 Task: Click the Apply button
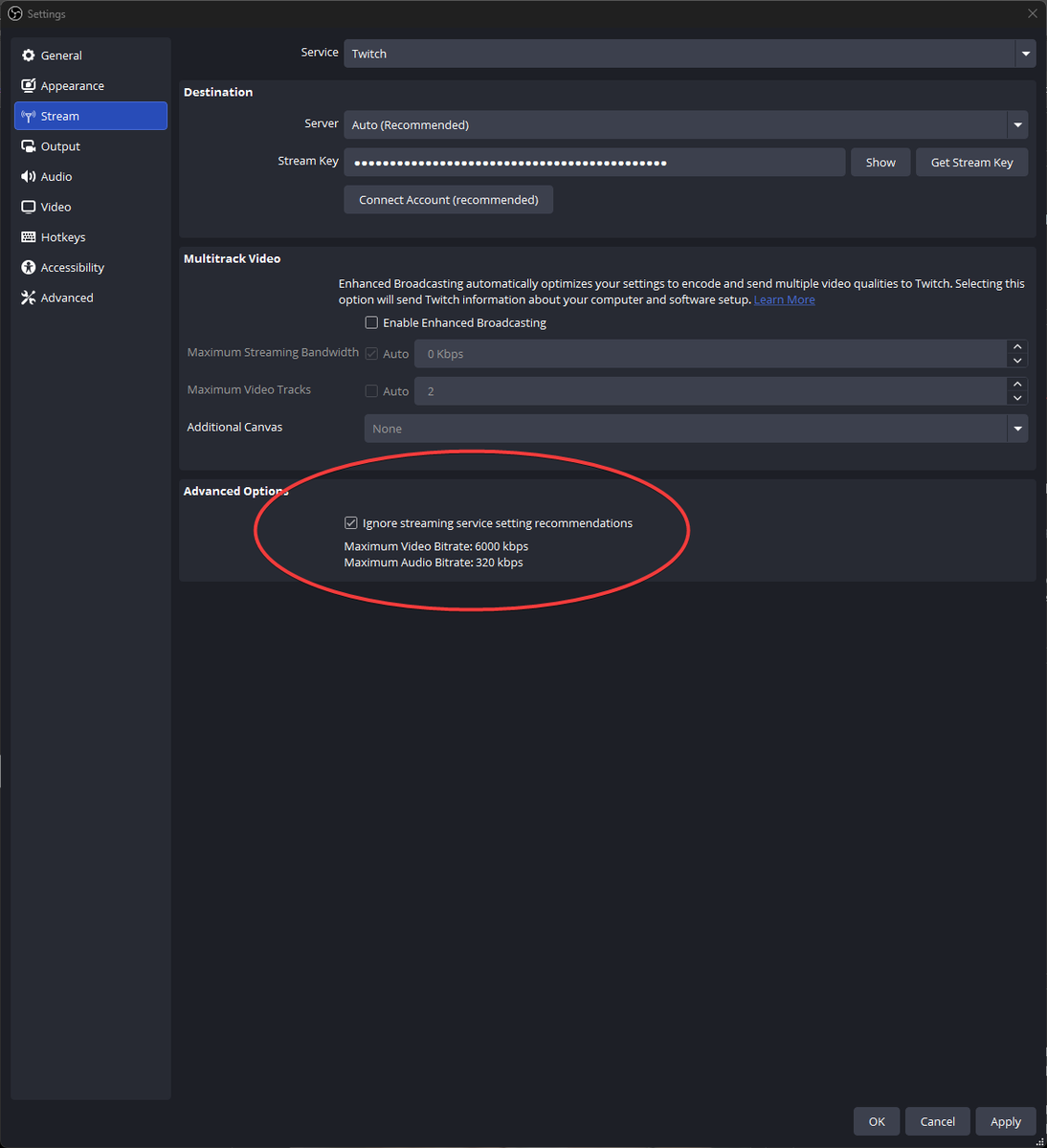click(1006, 1121)
